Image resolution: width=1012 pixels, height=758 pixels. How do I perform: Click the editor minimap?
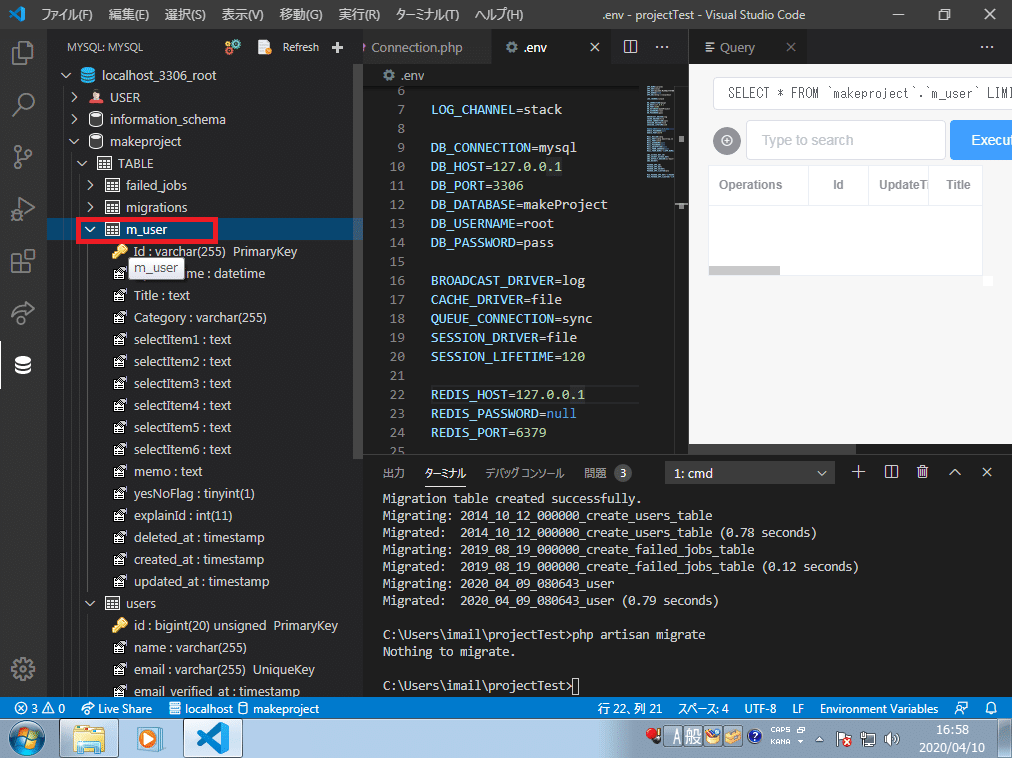[659, 132]
